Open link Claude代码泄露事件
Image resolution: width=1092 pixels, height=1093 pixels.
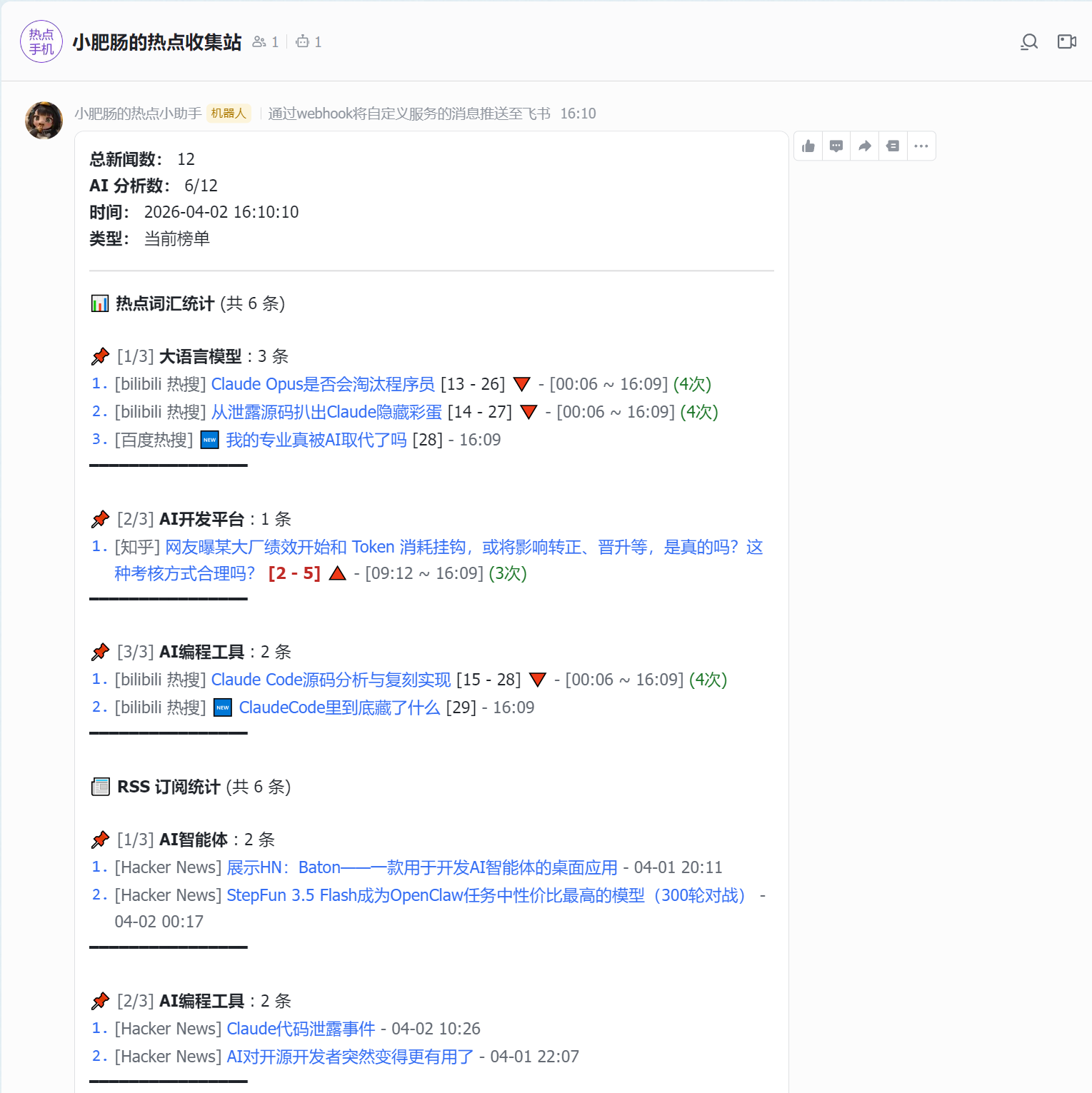click(x=301, y=1029)
